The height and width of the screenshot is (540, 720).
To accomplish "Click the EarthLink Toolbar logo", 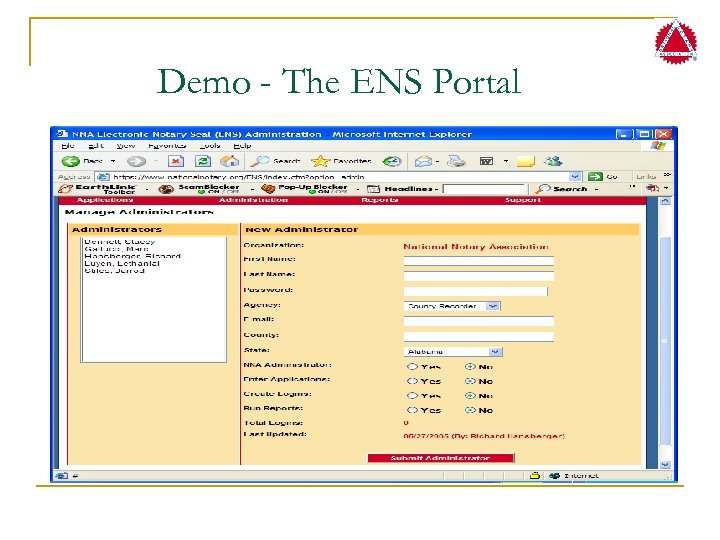I will click(x=97, y=189).
